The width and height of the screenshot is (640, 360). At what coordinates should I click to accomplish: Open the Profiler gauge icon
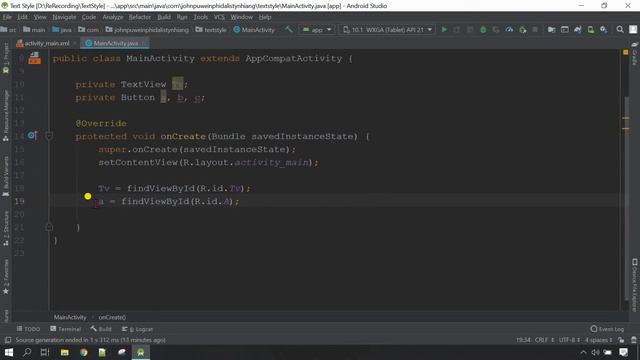pyautogui.click(x=509, y=29)
